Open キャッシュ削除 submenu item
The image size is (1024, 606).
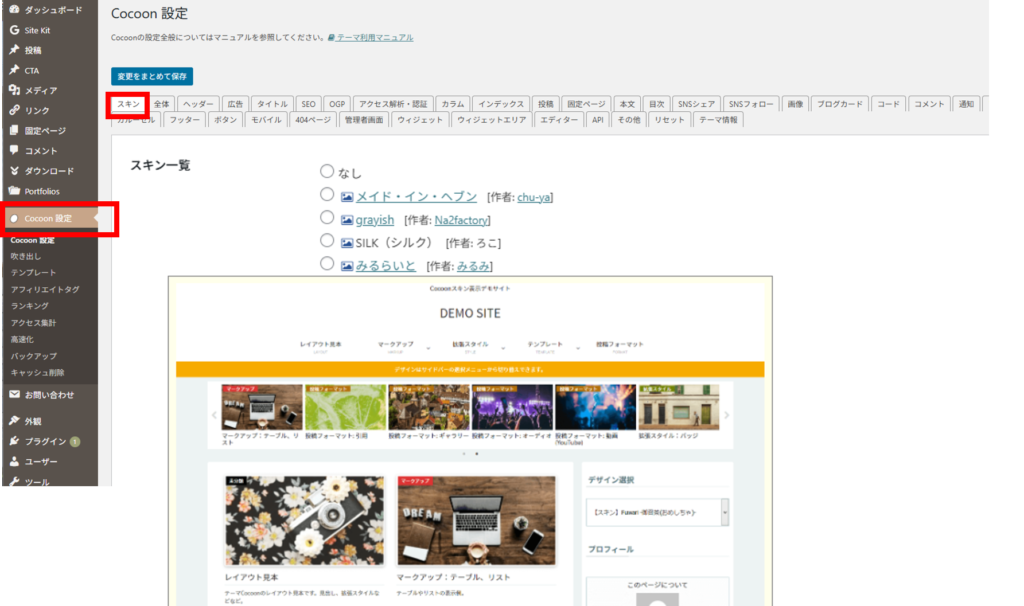point(37,372)
